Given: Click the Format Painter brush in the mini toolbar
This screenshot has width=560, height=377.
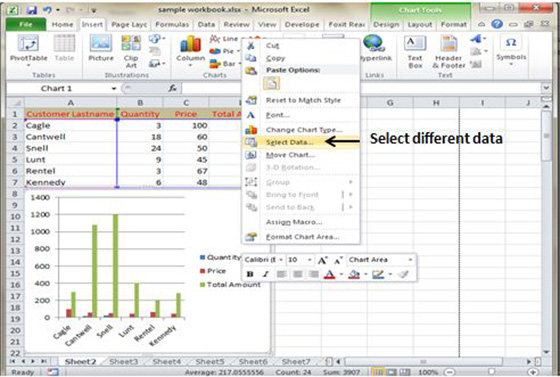Looking at the screenshot, I should click(404, 274).
